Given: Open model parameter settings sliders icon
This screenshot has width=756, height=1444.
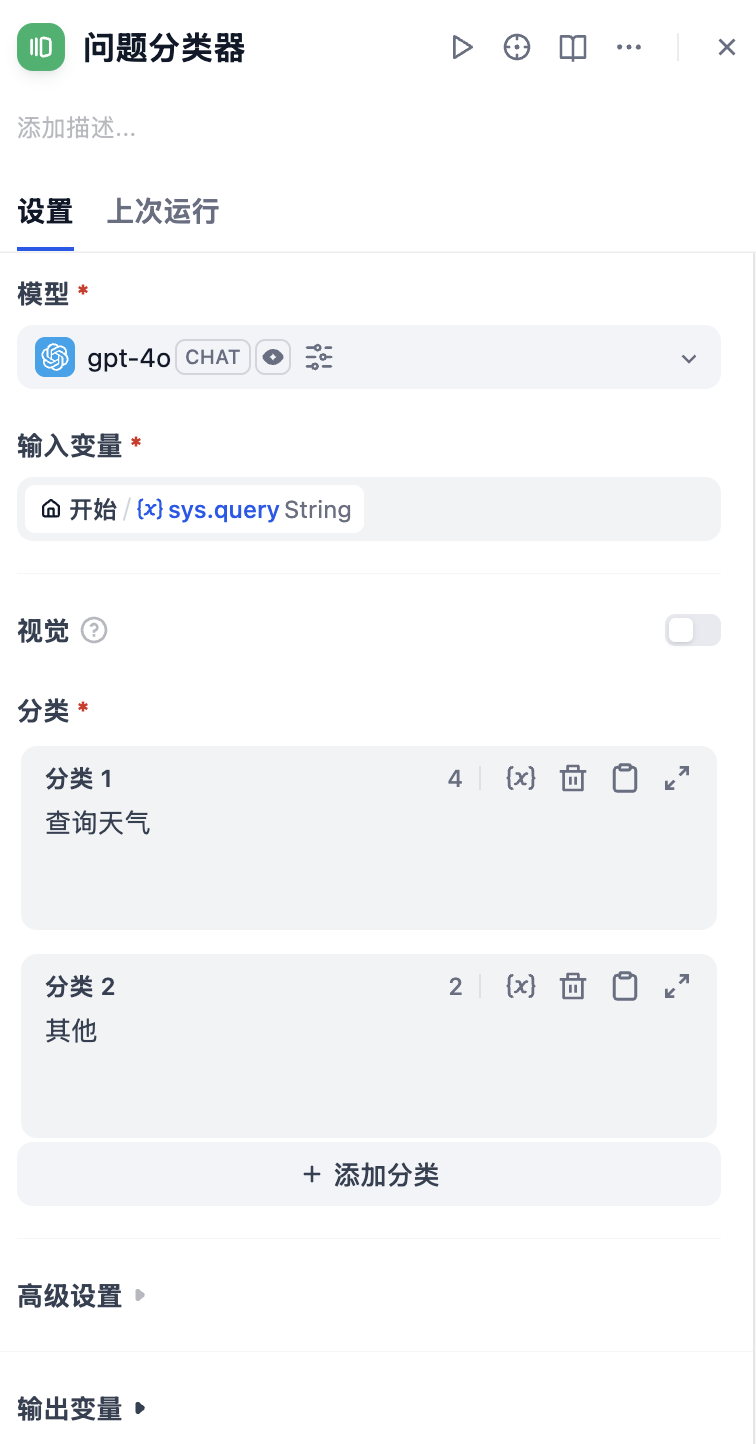Looking at the screenshot, I should point(319,357).
